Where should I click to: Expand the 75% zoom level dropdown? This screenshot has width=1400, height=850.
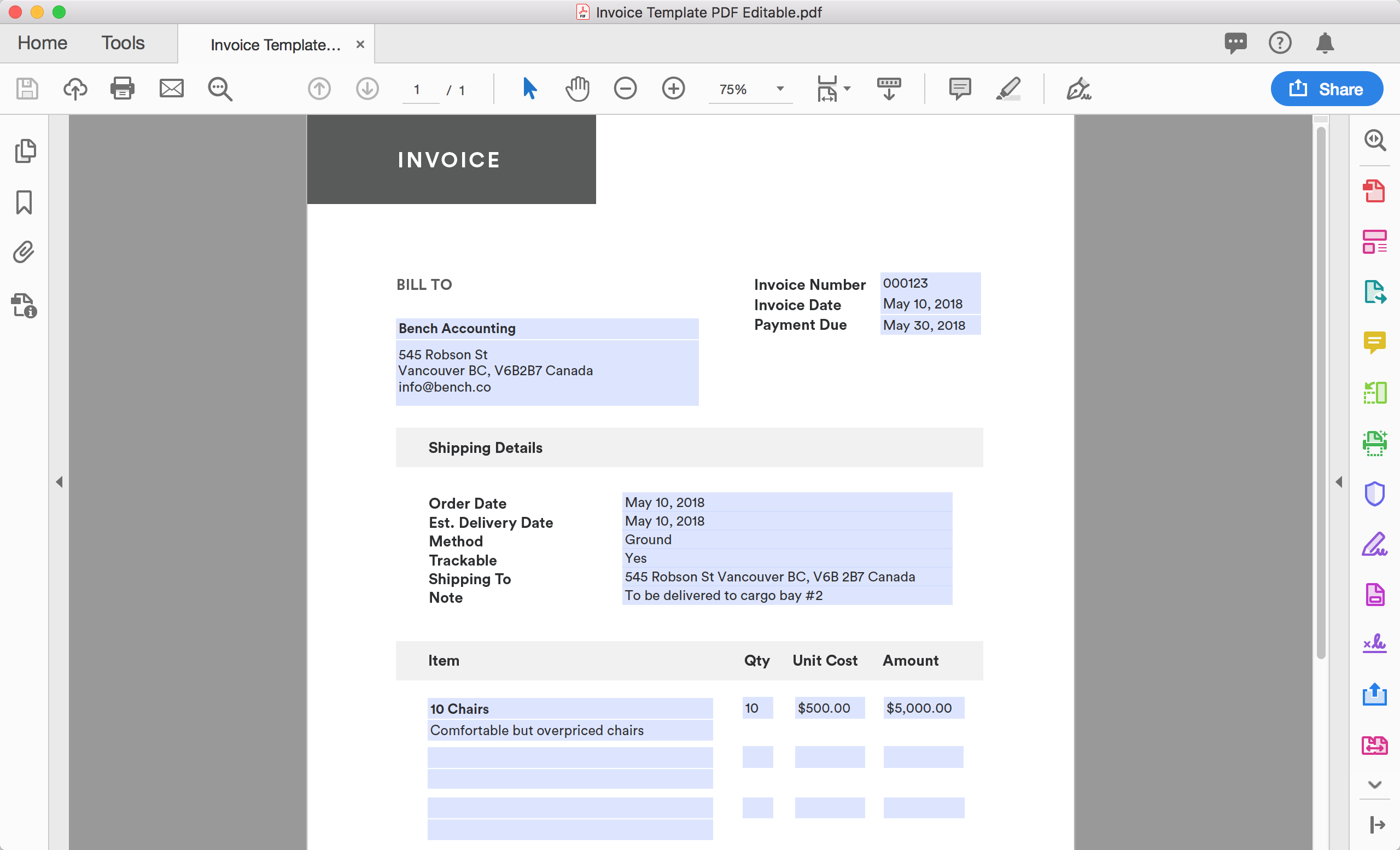779,89
